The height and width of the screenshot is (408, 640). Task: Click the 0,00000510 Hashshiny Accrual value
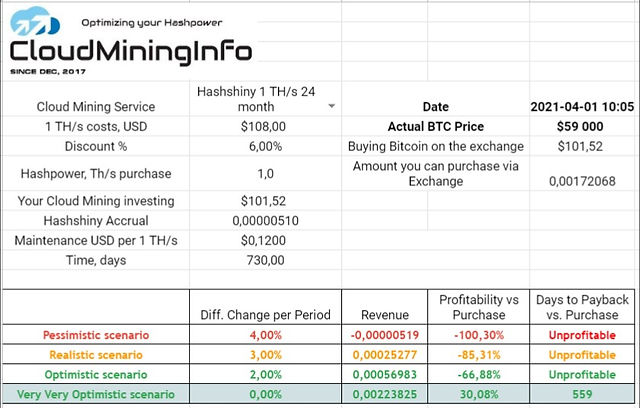(x=264, y=220)
